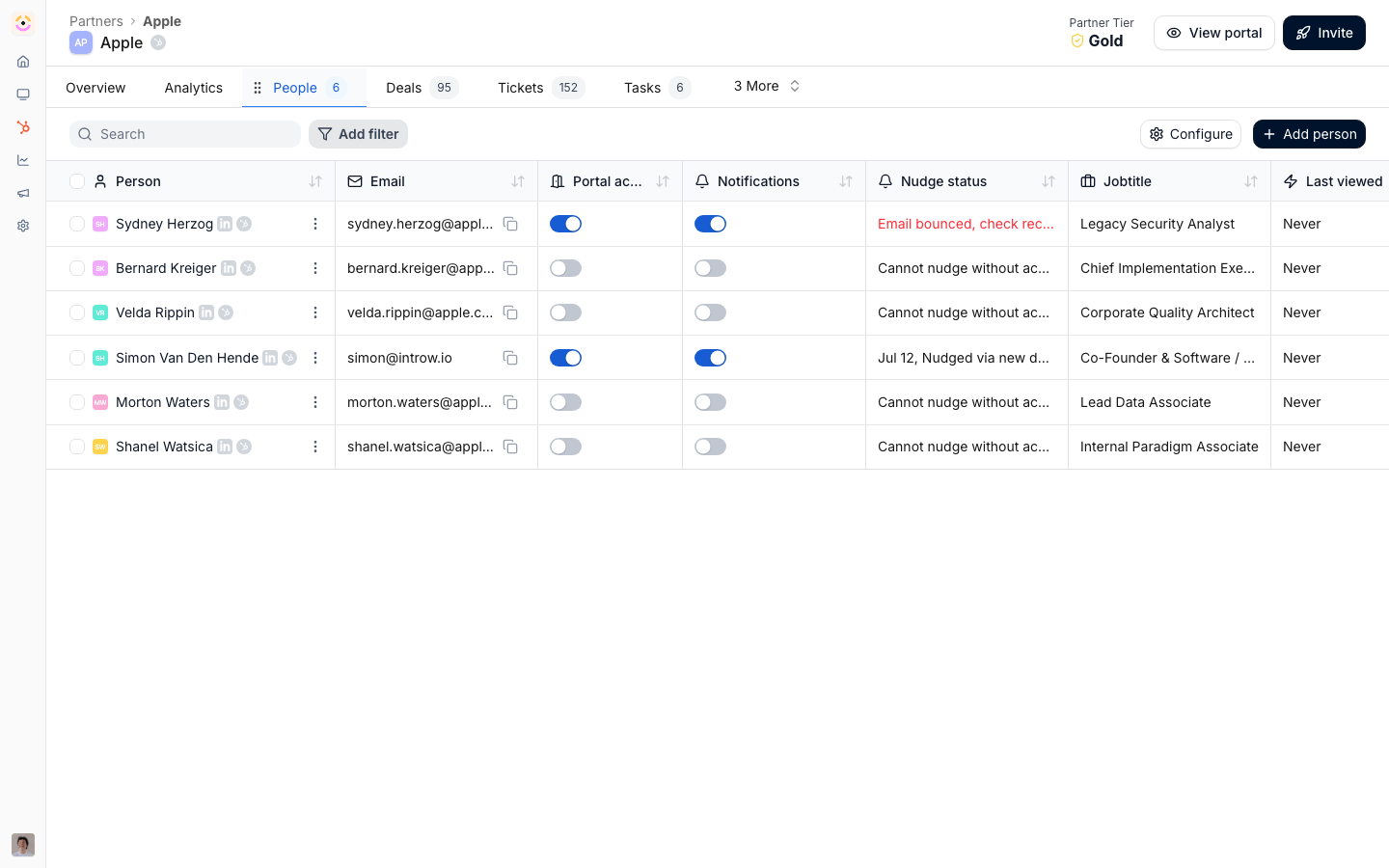Disable notifications for Simon Van Den Hende

point(710,358)
